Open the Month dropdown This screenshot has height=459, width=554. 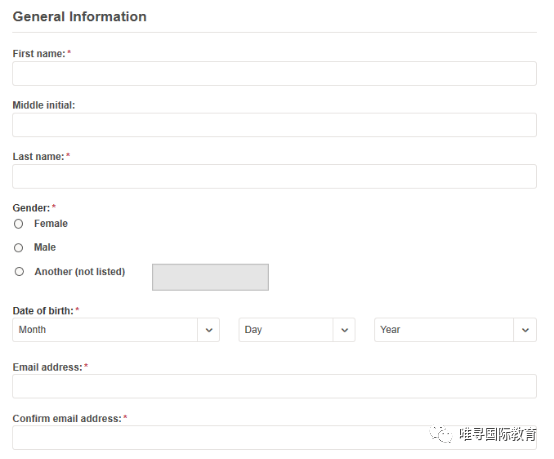[116, 330]
